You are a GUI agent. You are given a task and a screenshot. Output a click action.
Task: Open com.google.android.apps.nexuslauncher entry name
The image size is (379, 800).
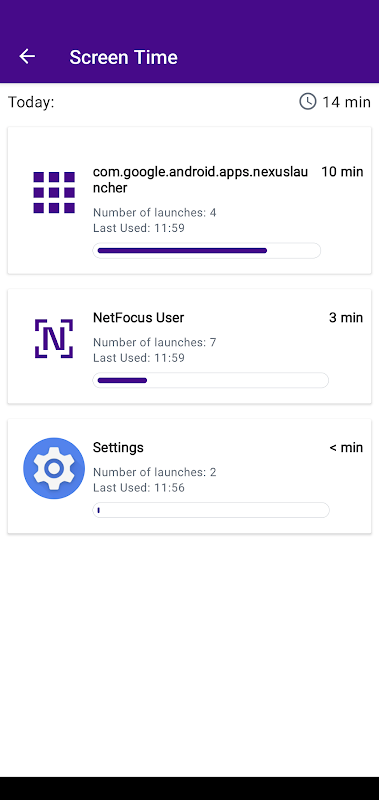point(200,180)
